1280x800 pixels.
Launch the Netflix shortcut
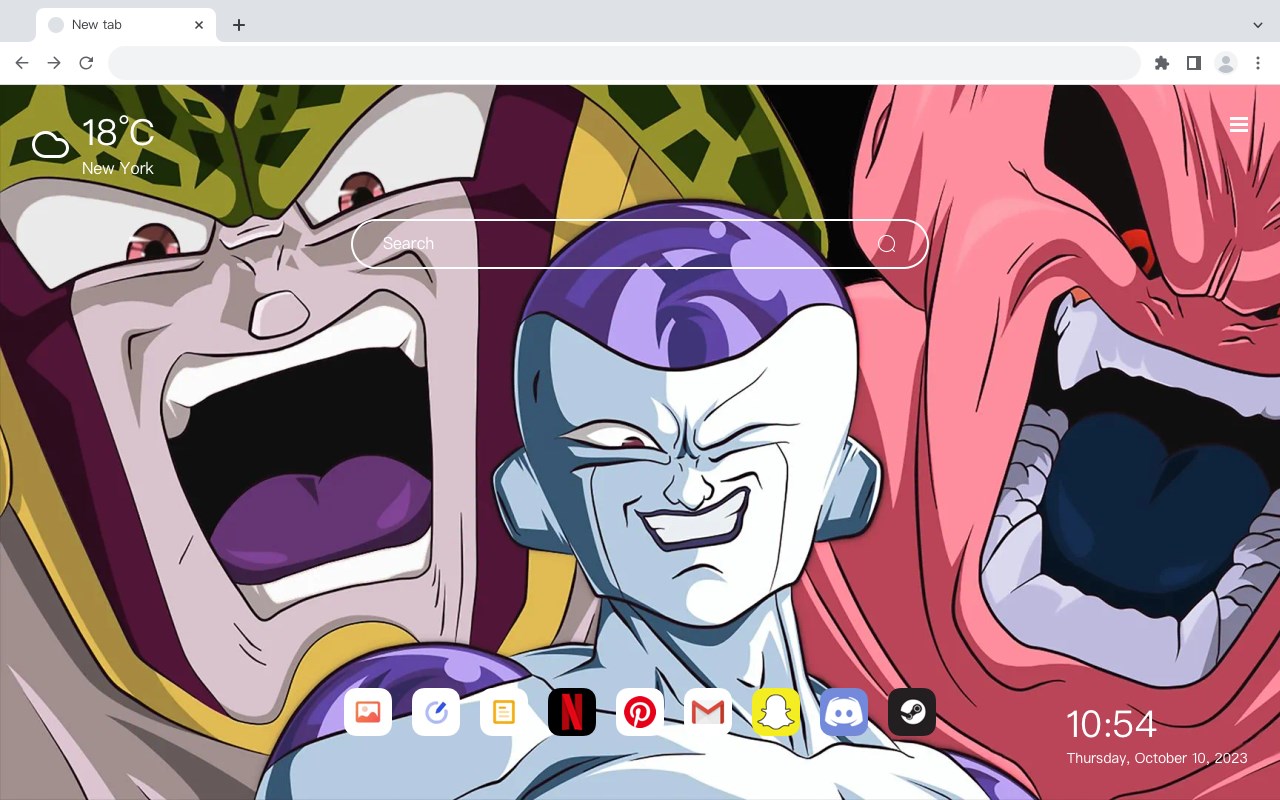point(572,712)
